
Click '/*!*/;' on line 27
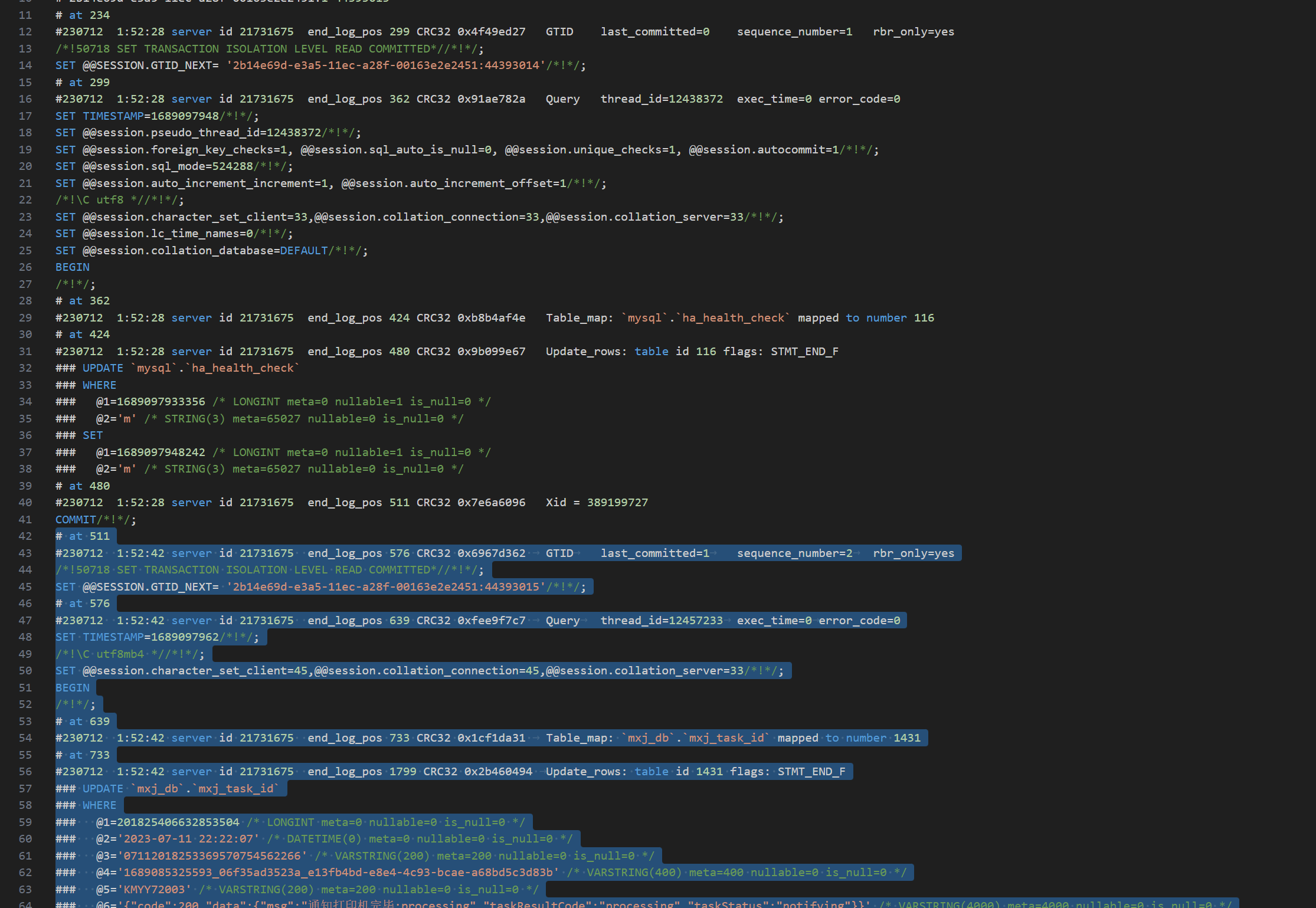tap(76, 284)
